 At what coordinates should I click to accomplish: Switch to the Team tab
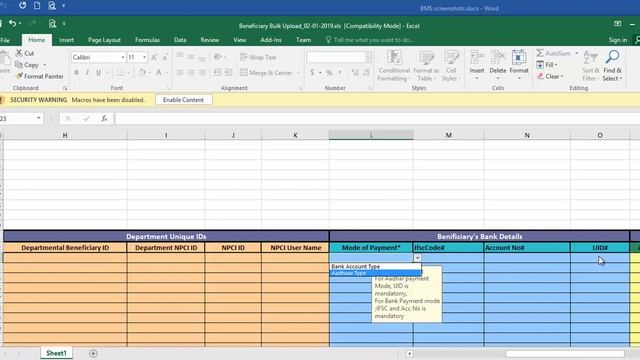click(303, 40)
